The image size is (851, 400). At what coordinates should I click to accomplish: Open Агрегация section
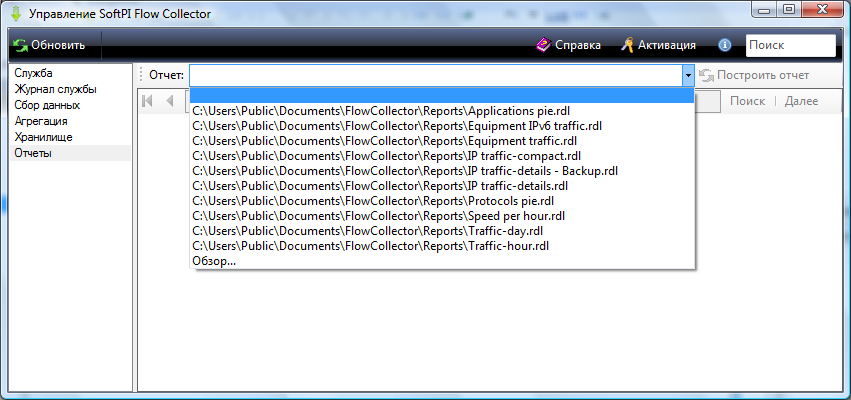click(71, 121)
